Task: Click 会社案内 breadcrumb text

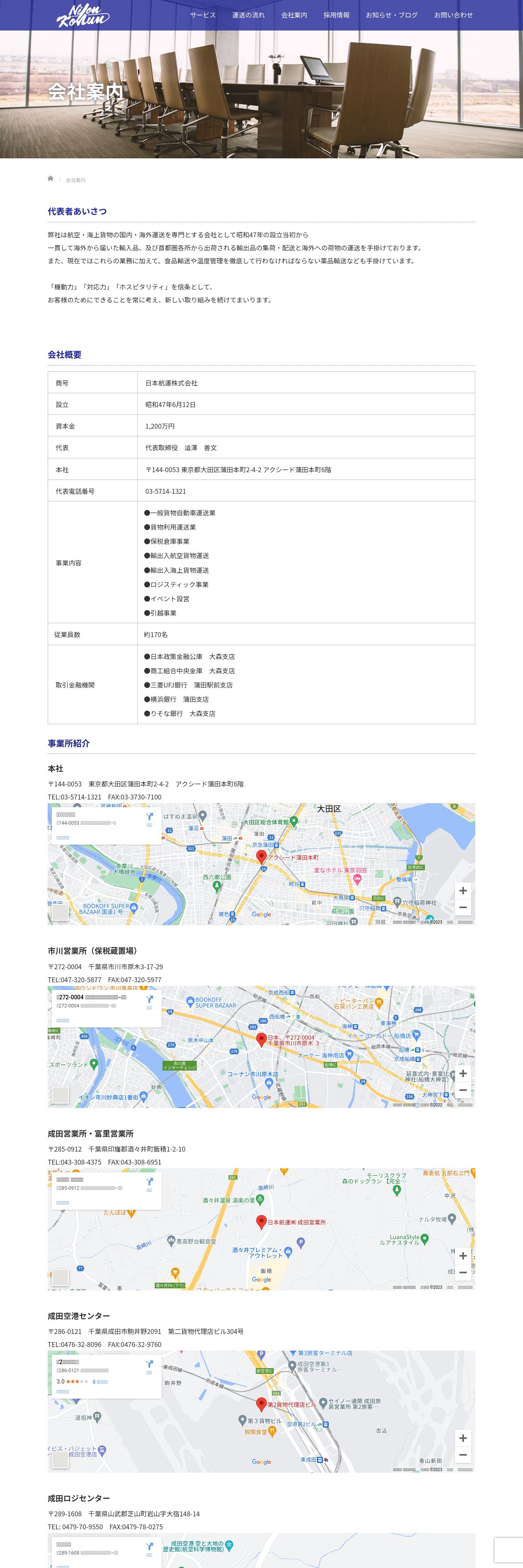Action: [x=75, y=180]
